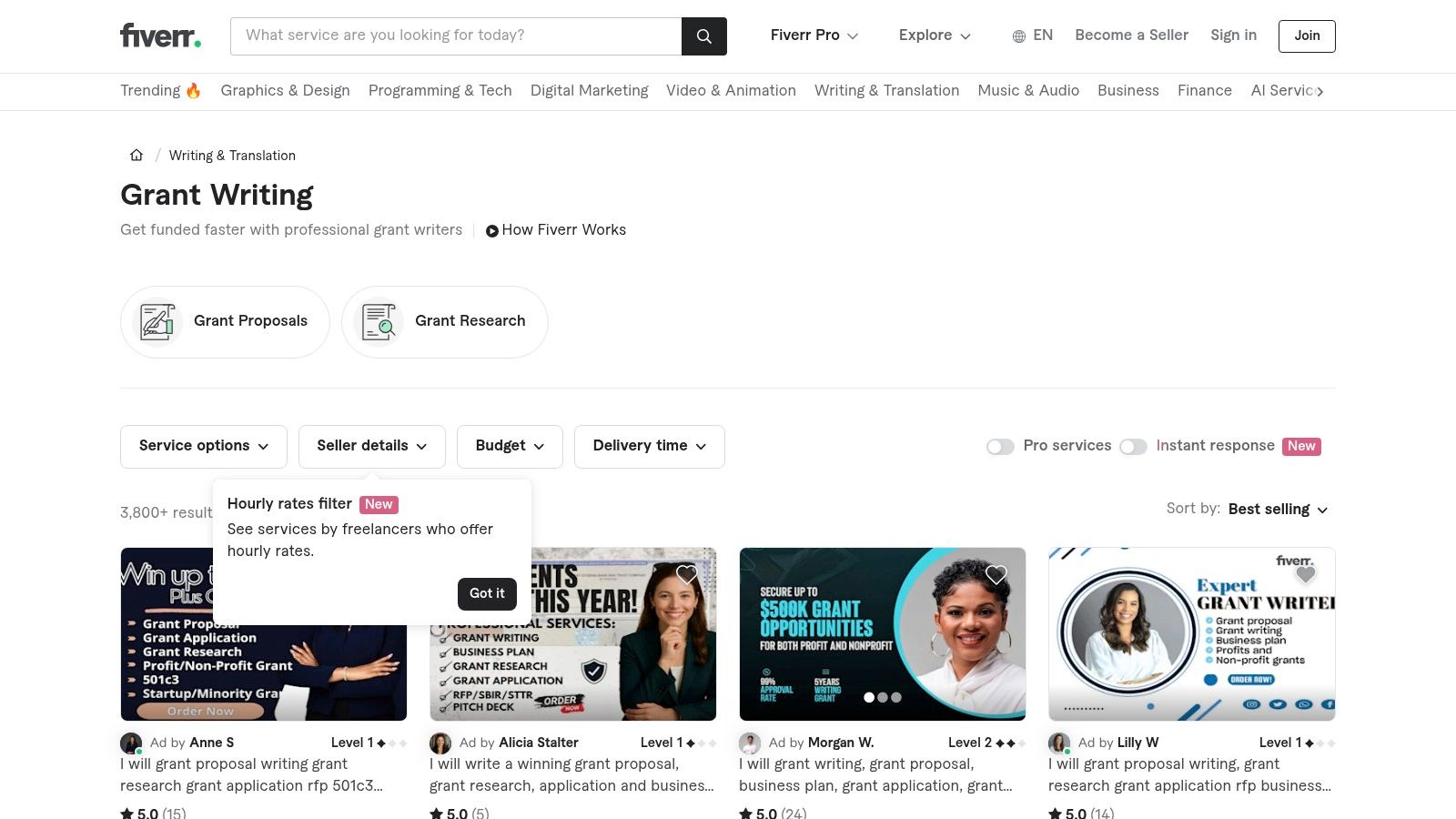Screen dimensions: 1456x819
Task: Click Become a Seller link
Action: [1131, 35]
